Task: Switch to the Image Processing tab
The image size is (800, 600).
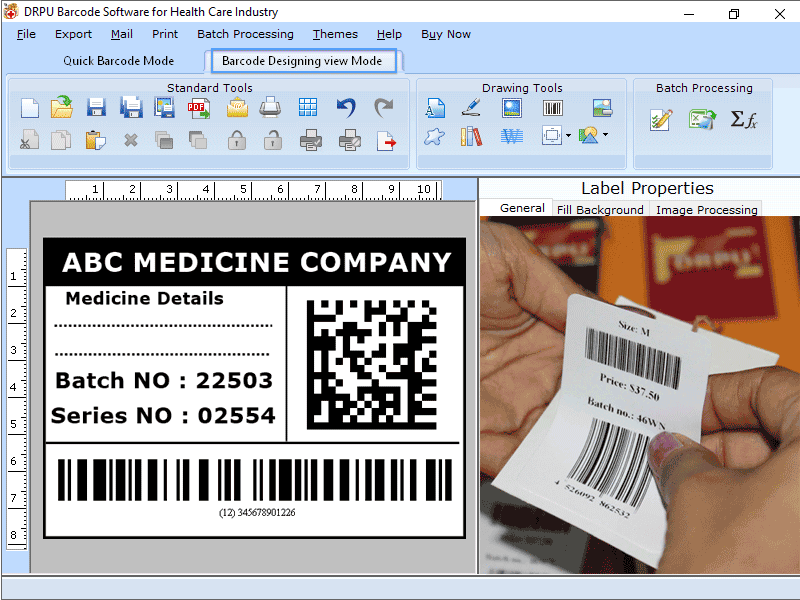Action: (x=707, y=210)
